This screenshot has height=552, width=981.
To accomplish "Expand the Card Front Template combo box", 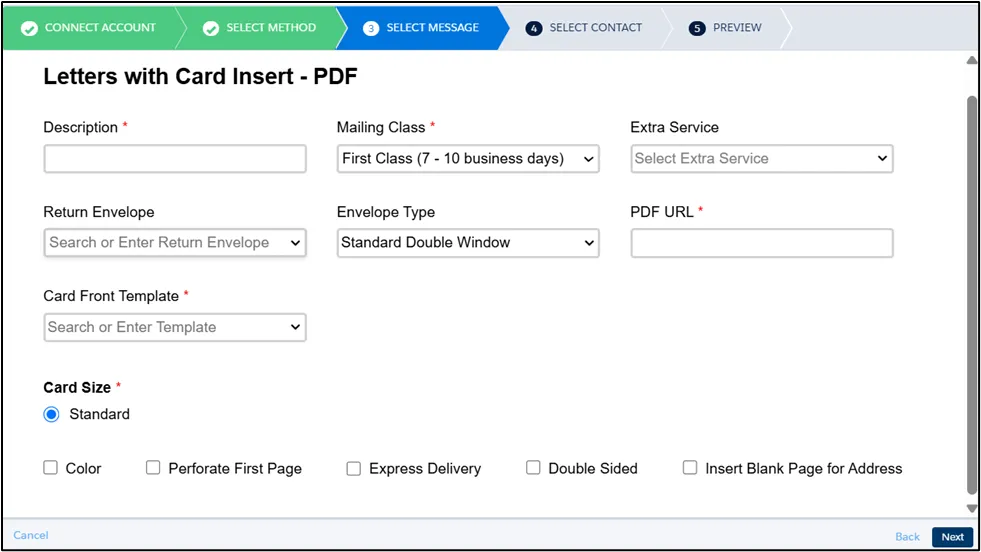I will (175, 328).
